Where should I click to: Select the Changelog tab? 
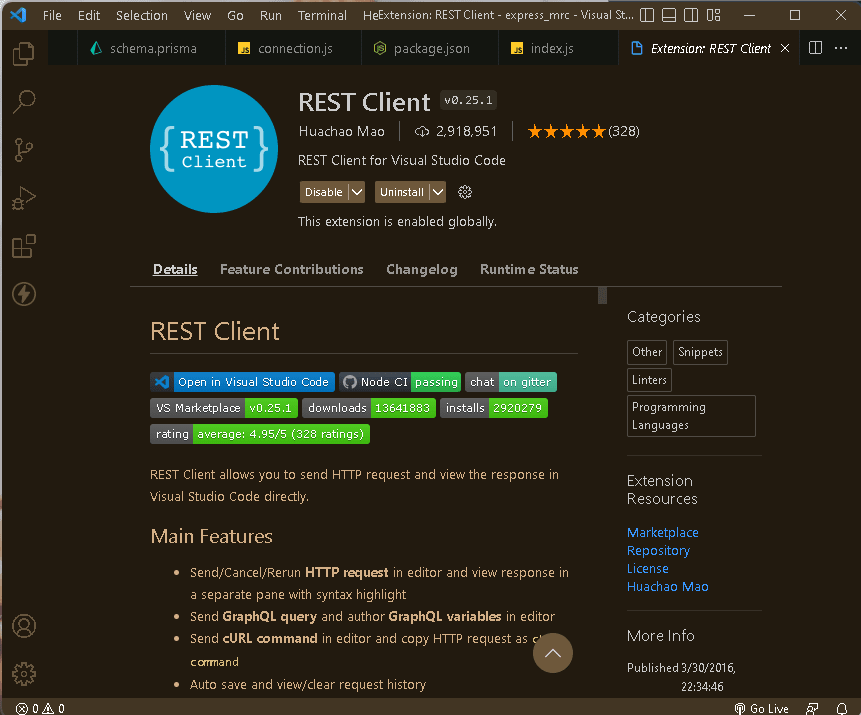pyautogui.click(x=422, y=269)
